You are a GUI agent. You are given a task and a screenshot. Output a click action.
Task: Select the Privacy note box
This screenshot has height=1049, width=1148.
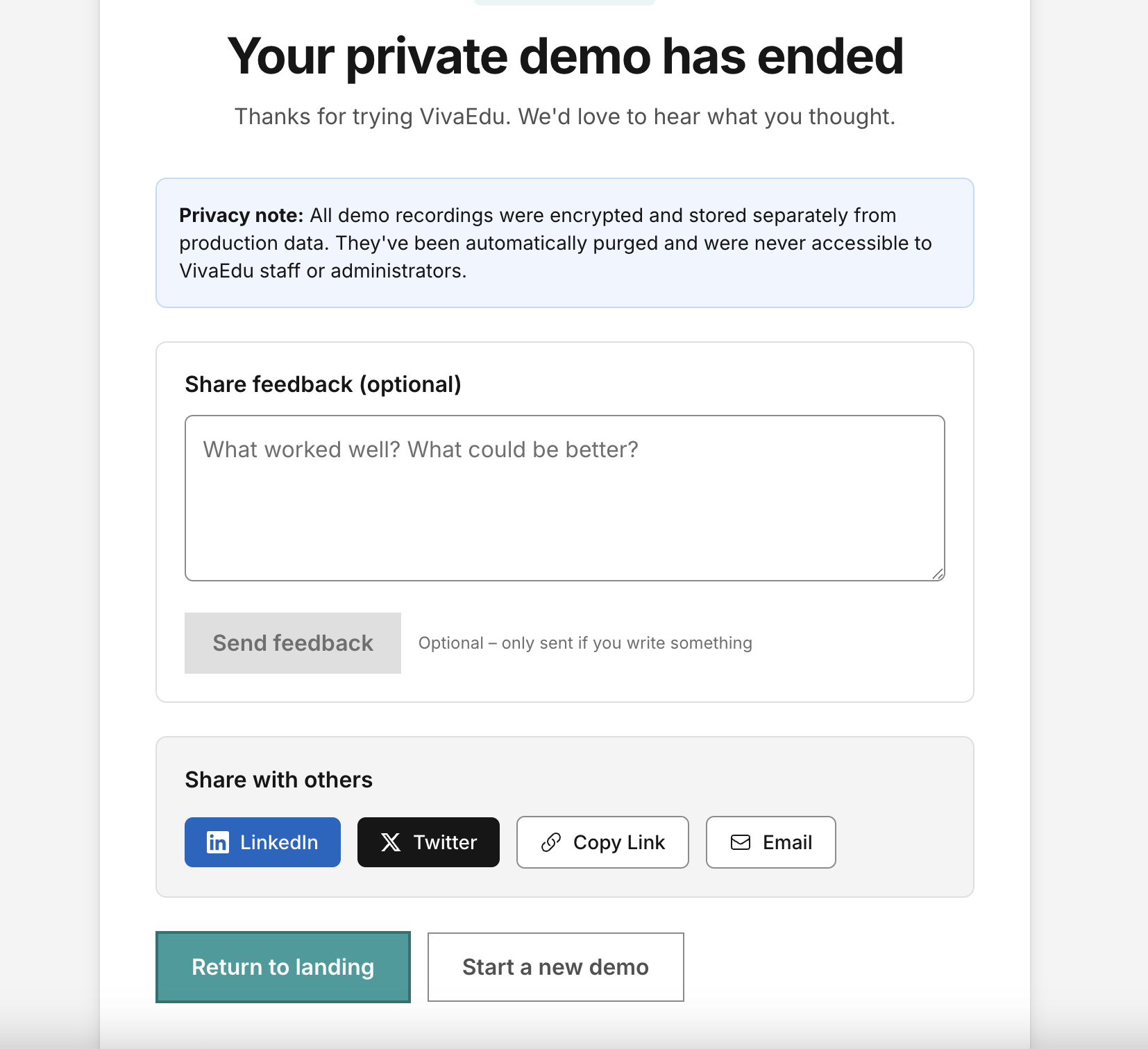click(565, 242)
